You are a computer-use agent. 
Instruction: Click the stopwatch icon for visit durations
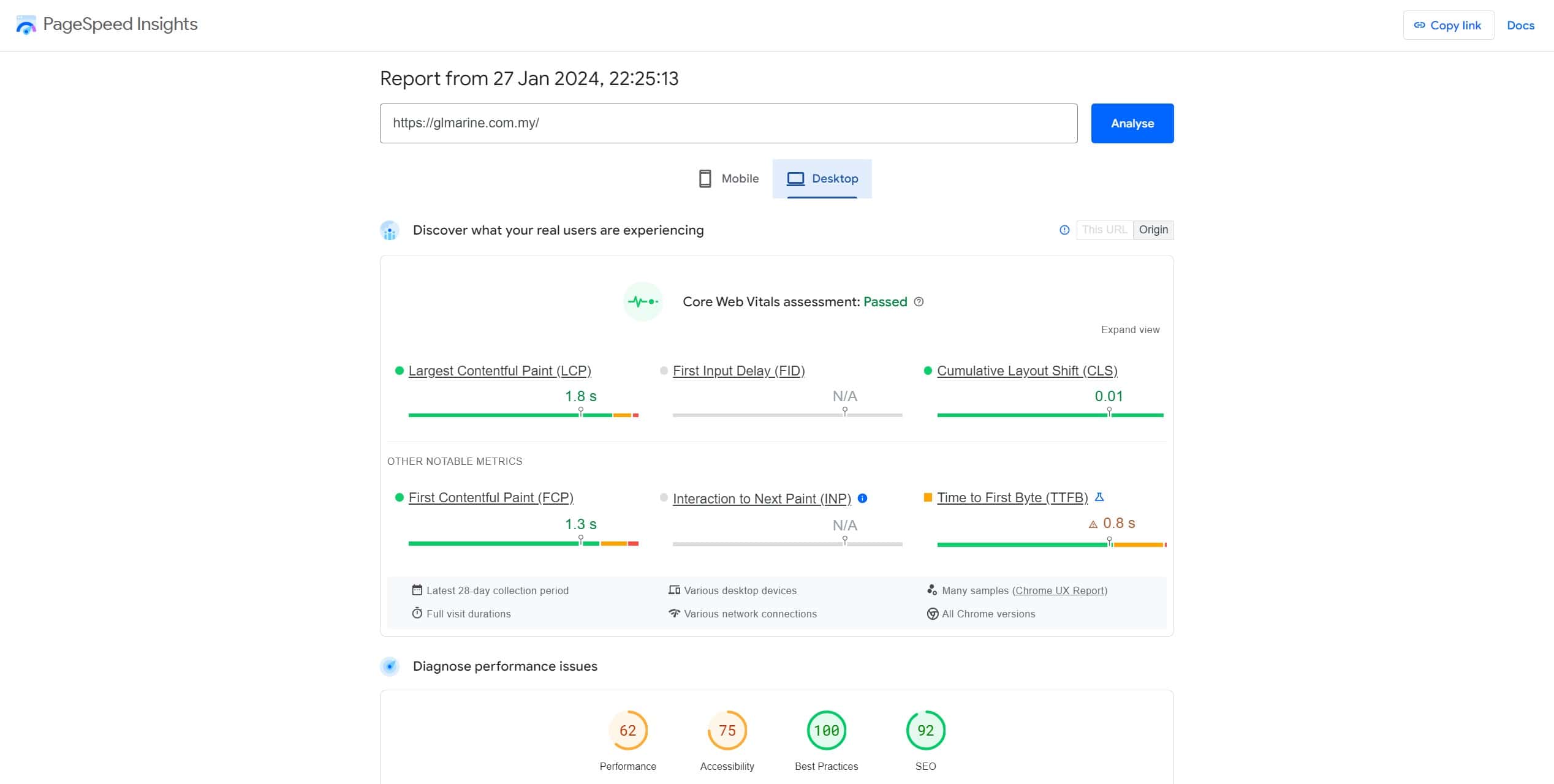click(x=417, y=613)
